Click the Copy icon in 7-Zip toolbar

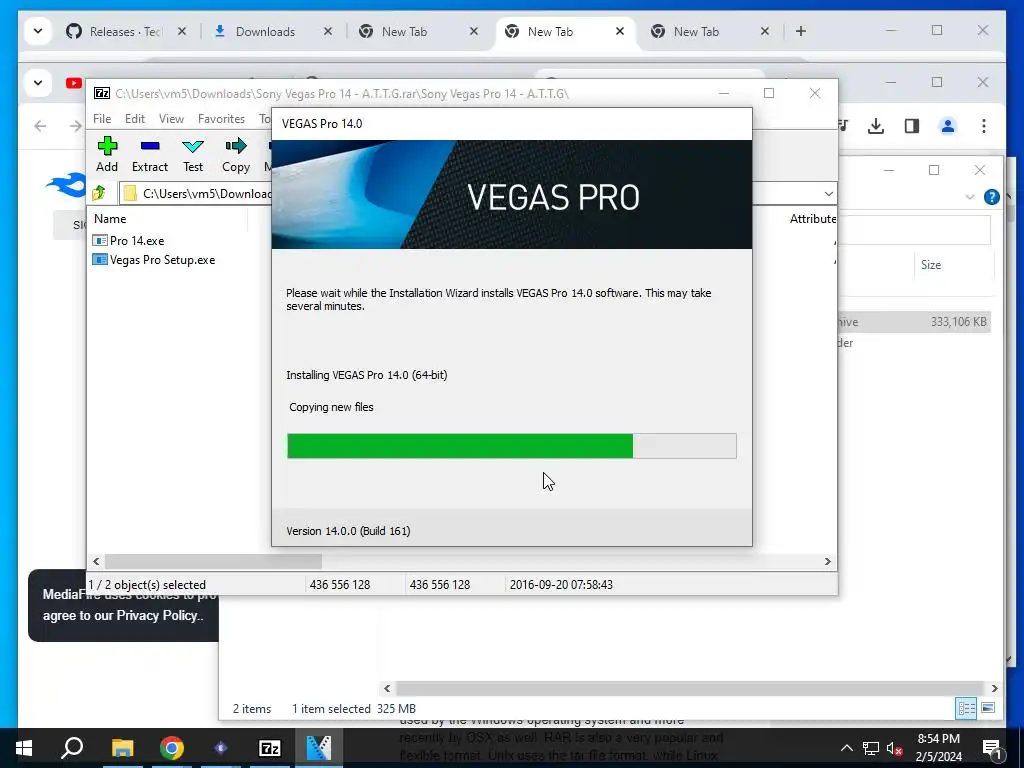coord(236,146)
